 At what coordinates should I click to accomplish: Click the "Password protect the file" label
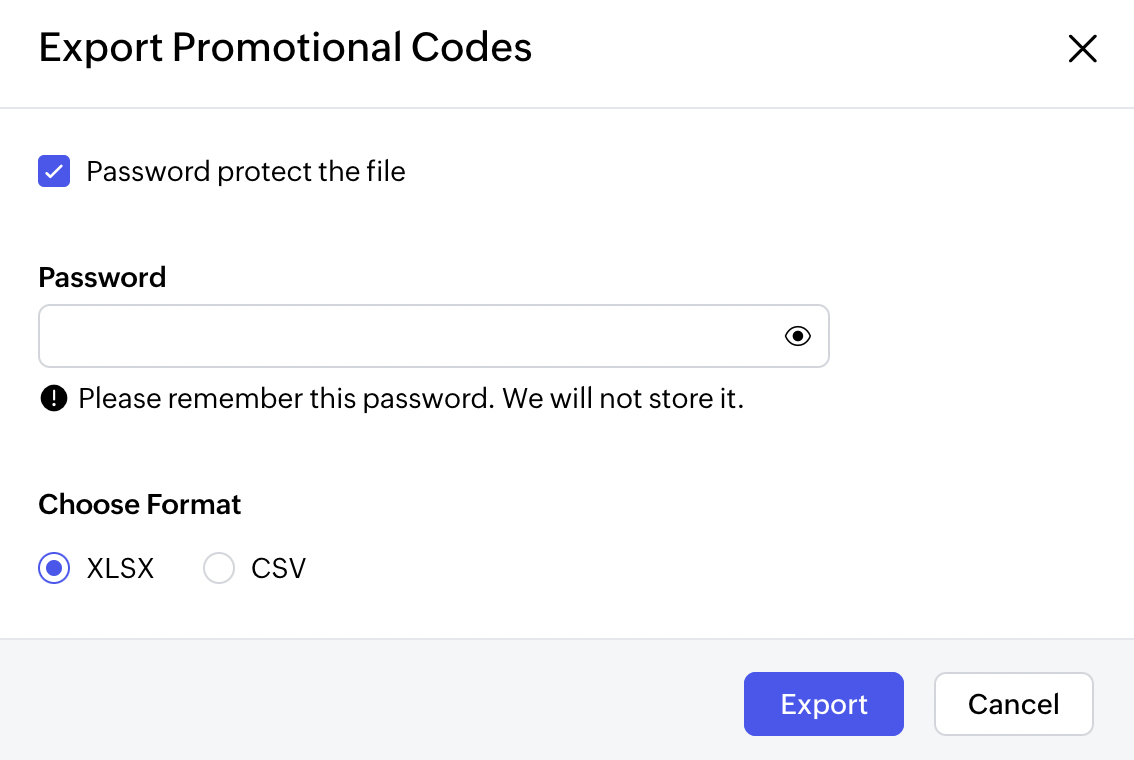click(x=246, y=172)
